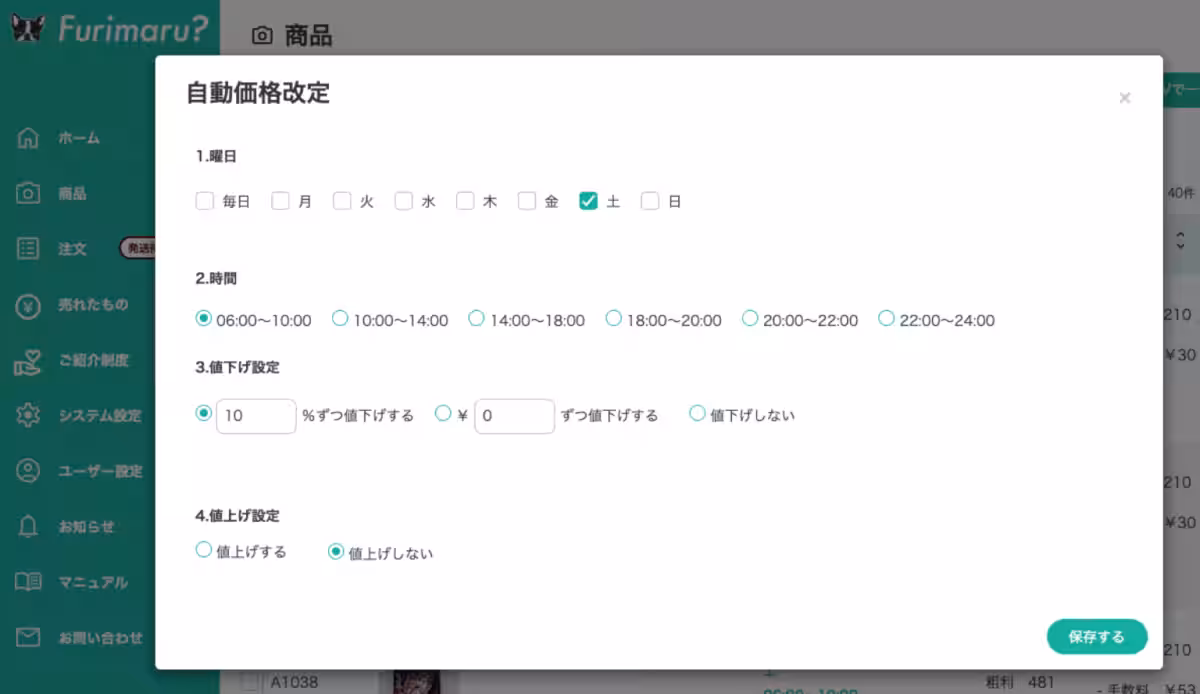1200x694 pixels.
Task: Click the お知らせ bell icon
Action: [x=27, y=527]
